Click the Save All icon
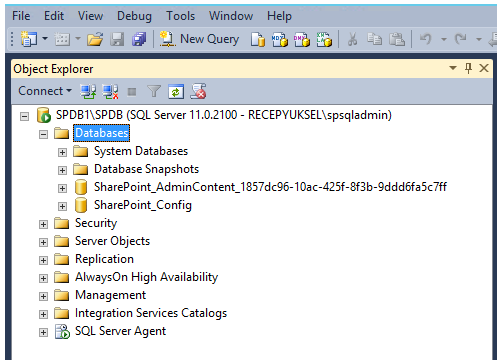This screenshot has height=360, width=504. point(139,39)
